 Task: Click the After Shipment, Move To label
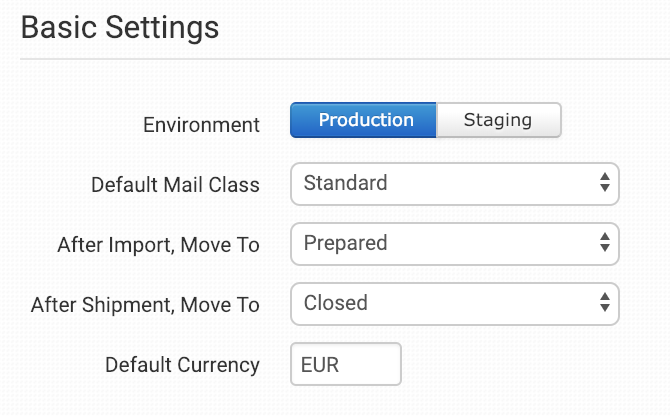(145, 305)
